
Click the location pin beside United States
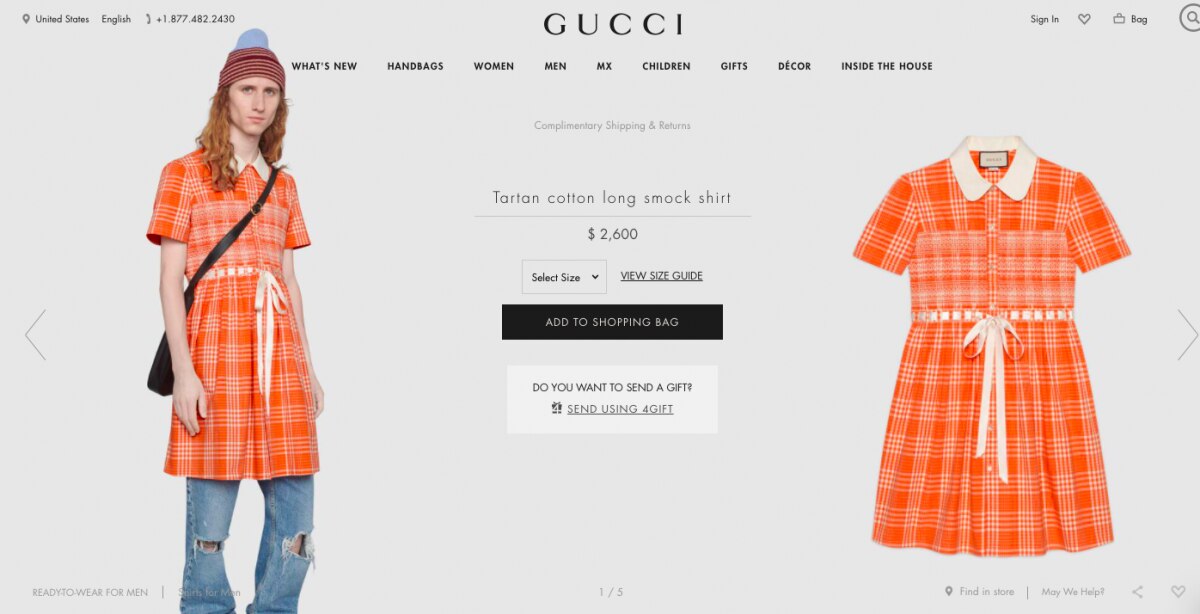tap(26, 19)
